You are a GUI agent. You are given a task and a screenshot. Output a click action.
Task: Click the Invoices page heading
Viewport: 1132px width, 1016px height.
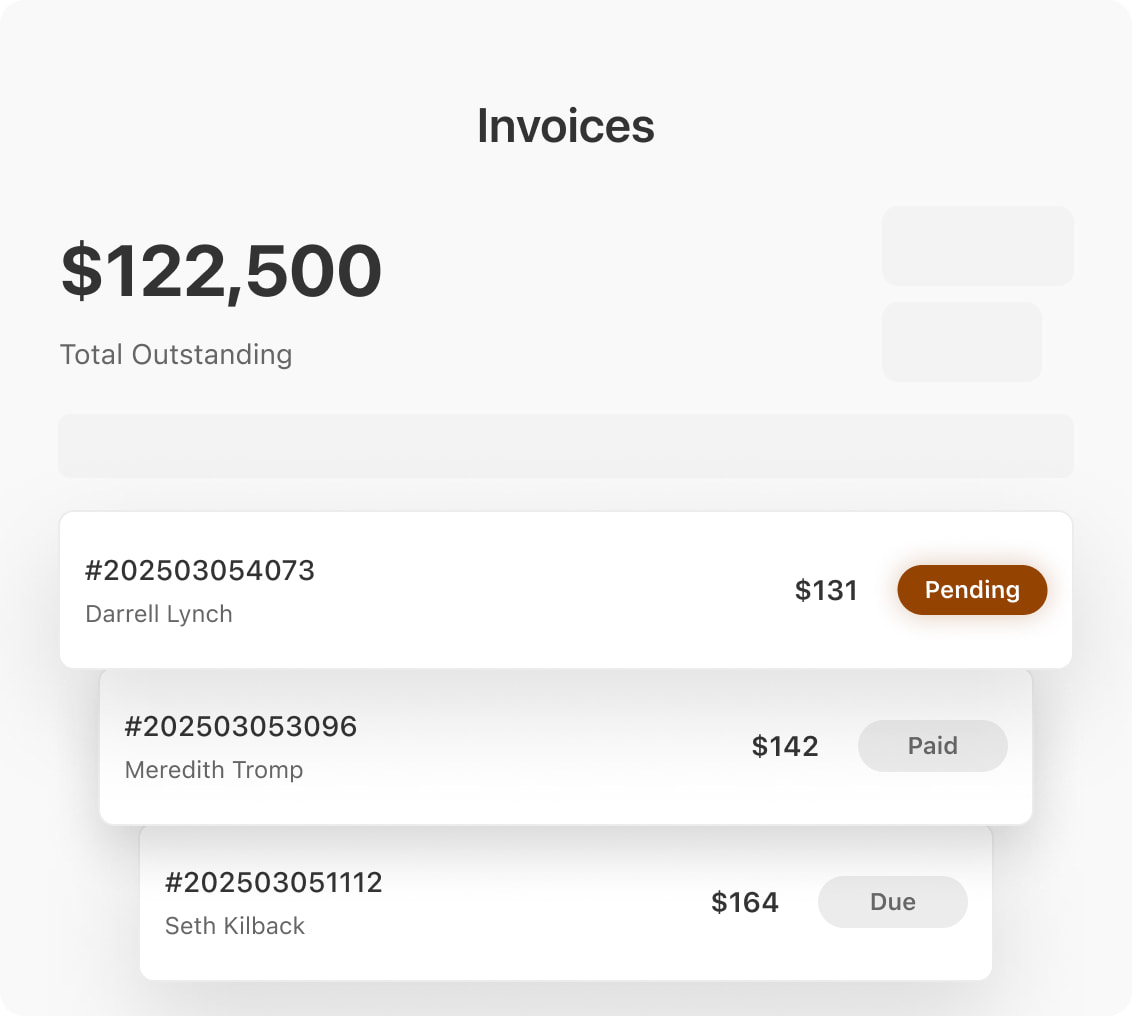[565, 126]
